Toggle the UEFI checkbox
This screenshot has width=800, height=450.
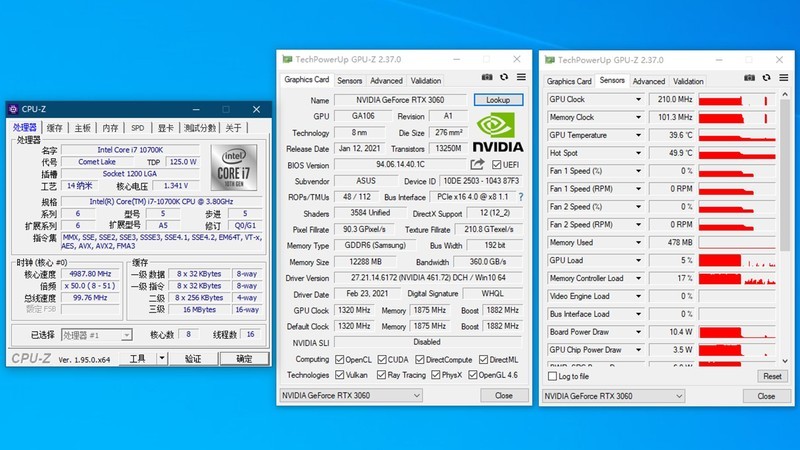click(496, 165)
